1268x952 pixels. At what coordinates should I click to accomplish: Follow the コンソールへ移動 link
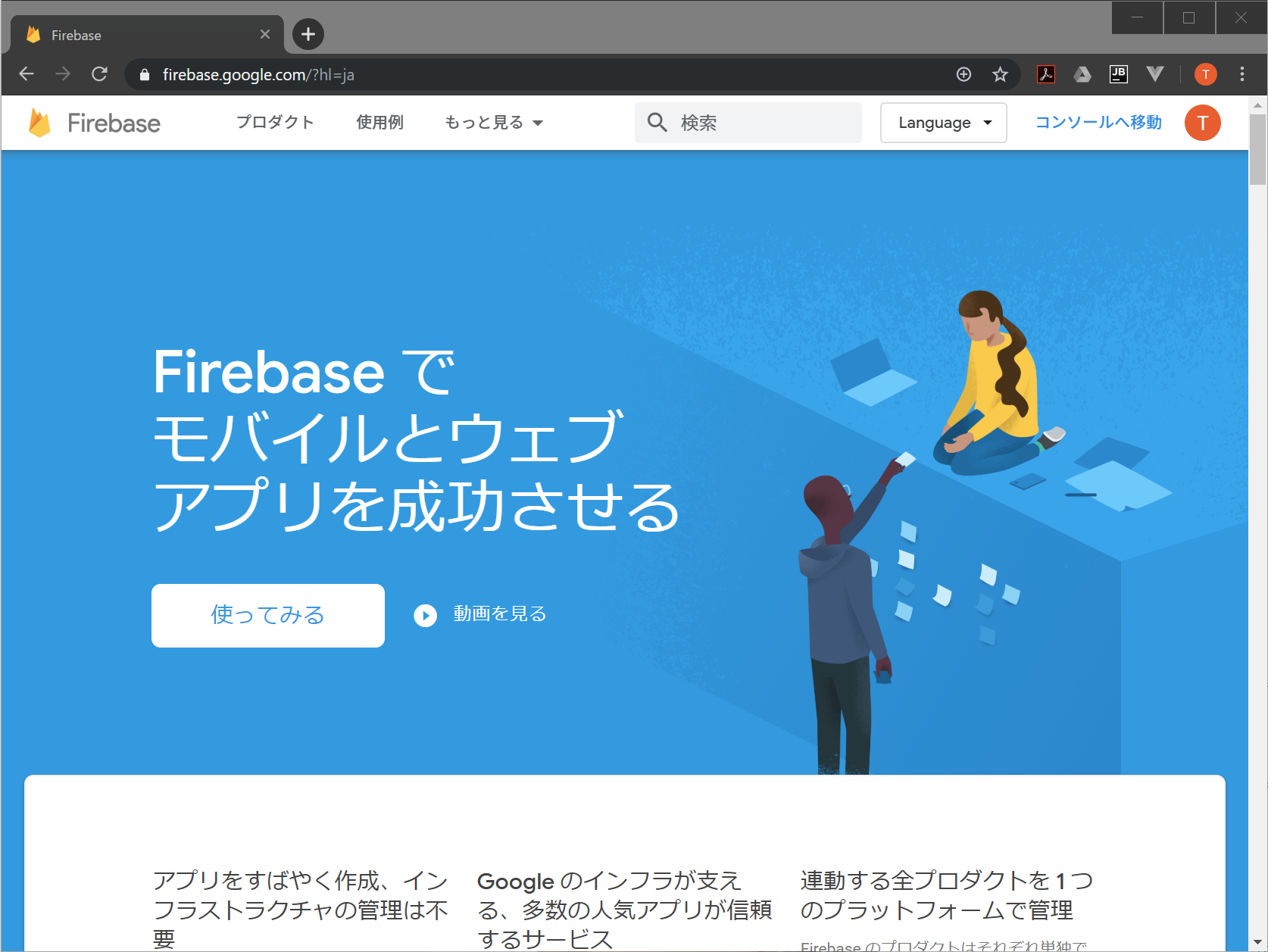pyautogui.click(x=1098, y=123)
